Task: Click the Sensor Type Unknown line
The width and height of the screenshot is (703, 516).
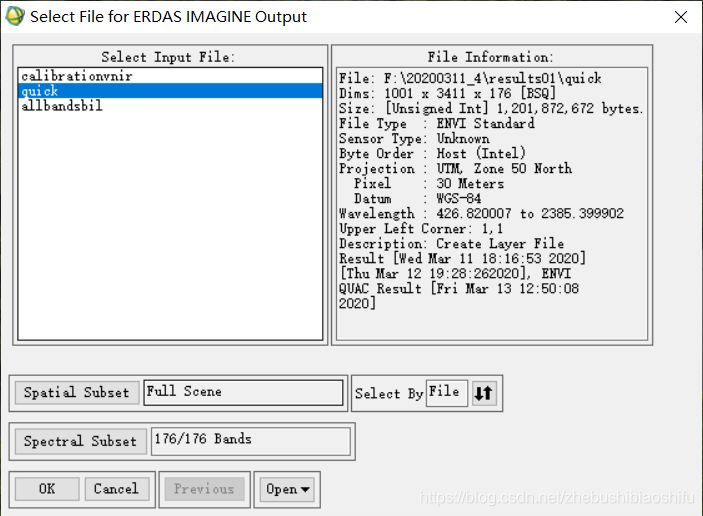Action: click(414, 139)
